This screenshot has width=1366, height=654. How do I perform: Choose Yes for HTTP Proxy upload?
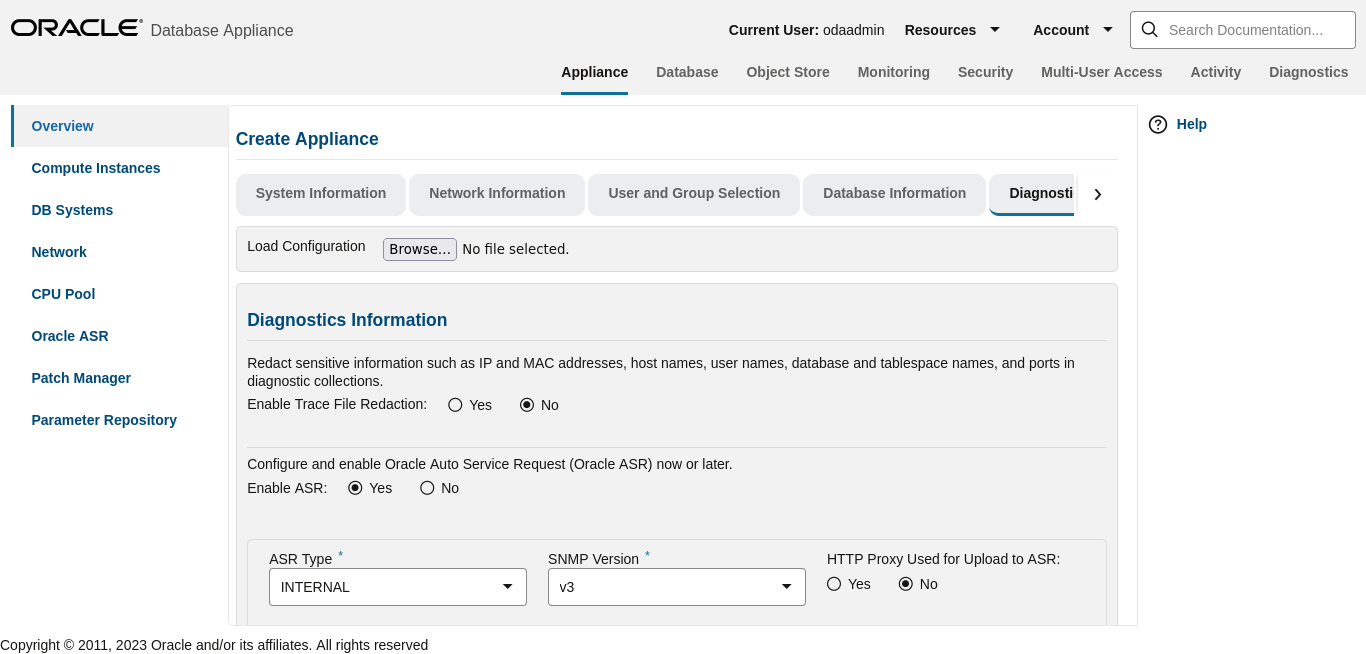pos(834,584)
